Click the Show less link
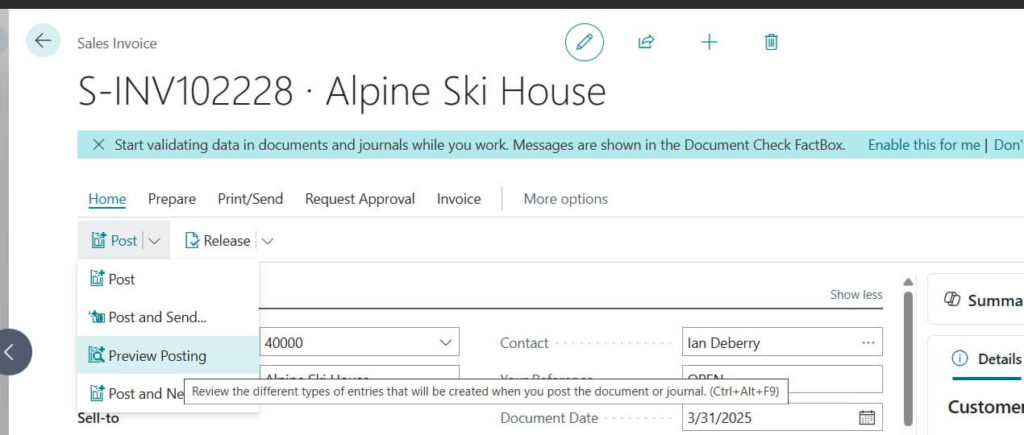Viewport: 1024px width, 435px height. (856, 295)
